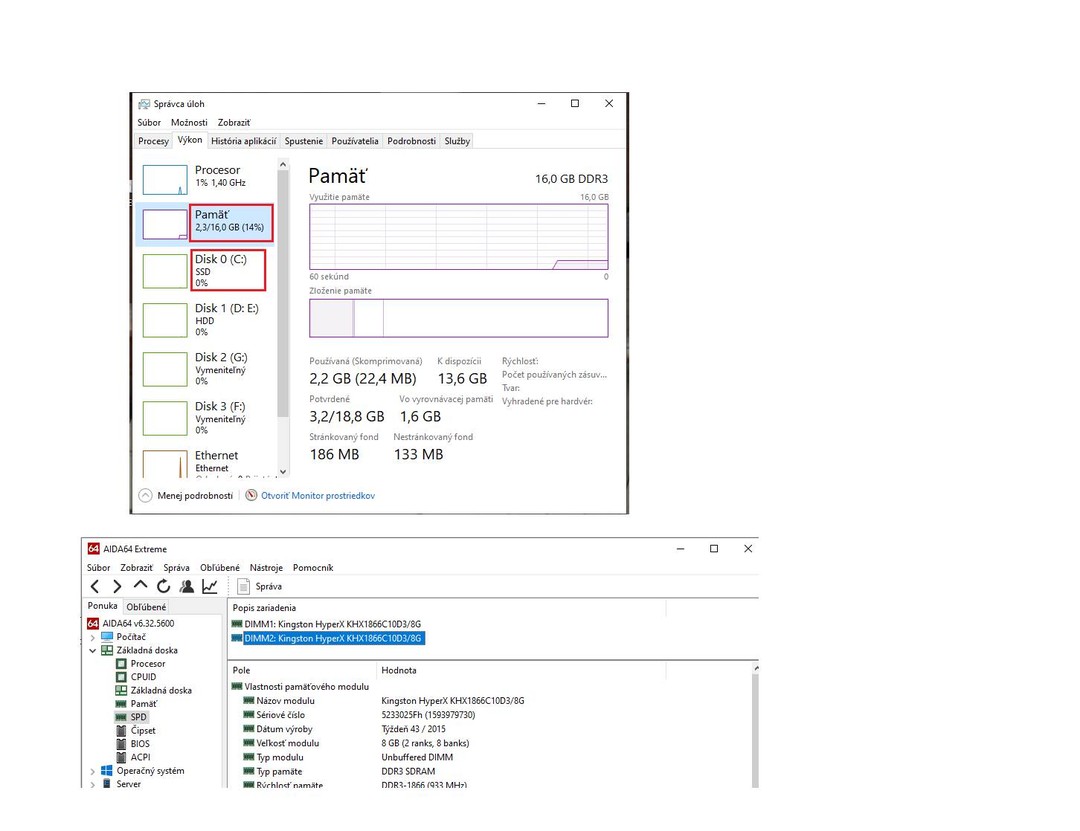1080x831 pixels.
Task: Collapse the Základná doska tree node
Action: [x=93, y=650]
